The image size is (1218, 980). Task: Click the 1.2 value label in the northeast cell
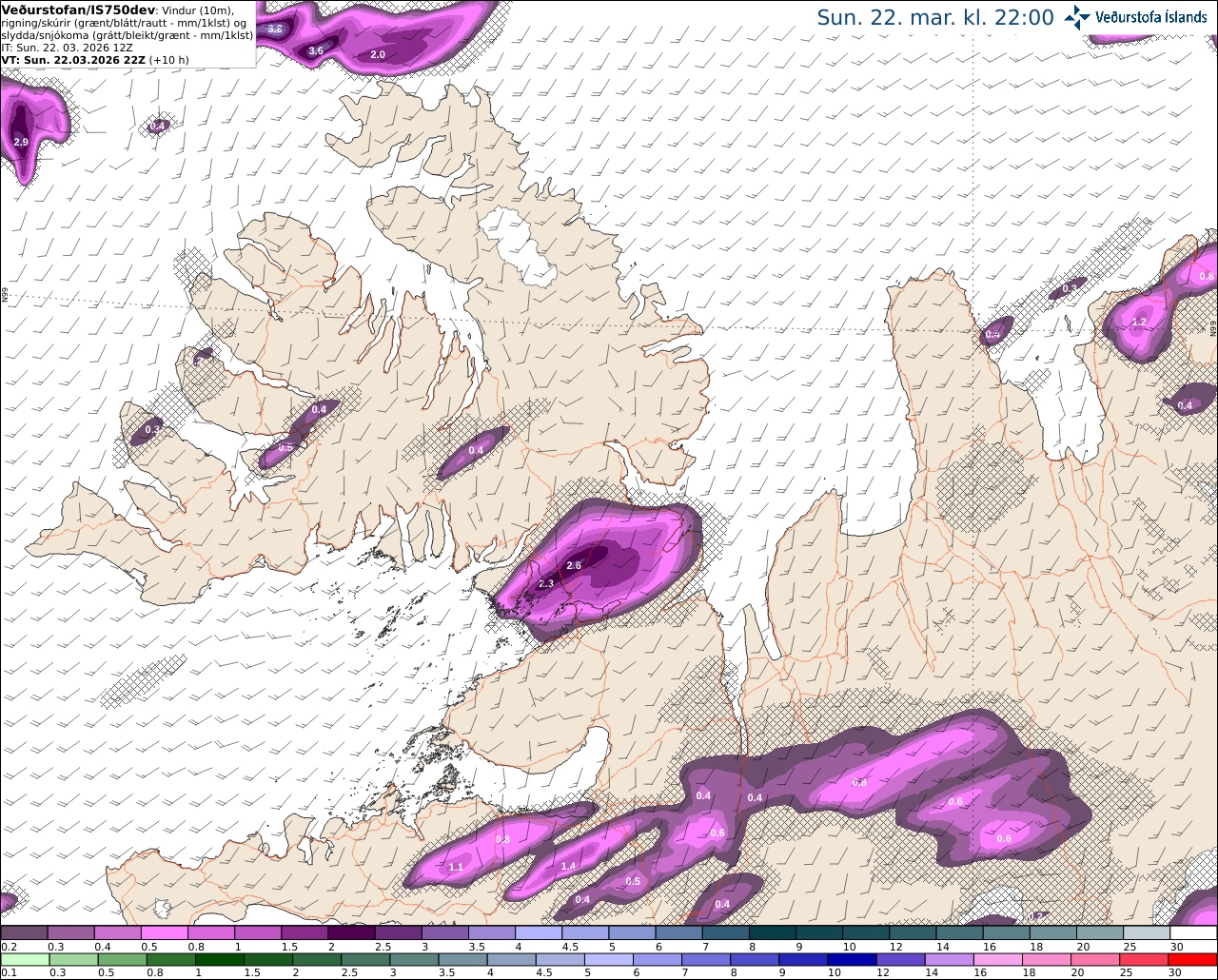point(1139,323)
